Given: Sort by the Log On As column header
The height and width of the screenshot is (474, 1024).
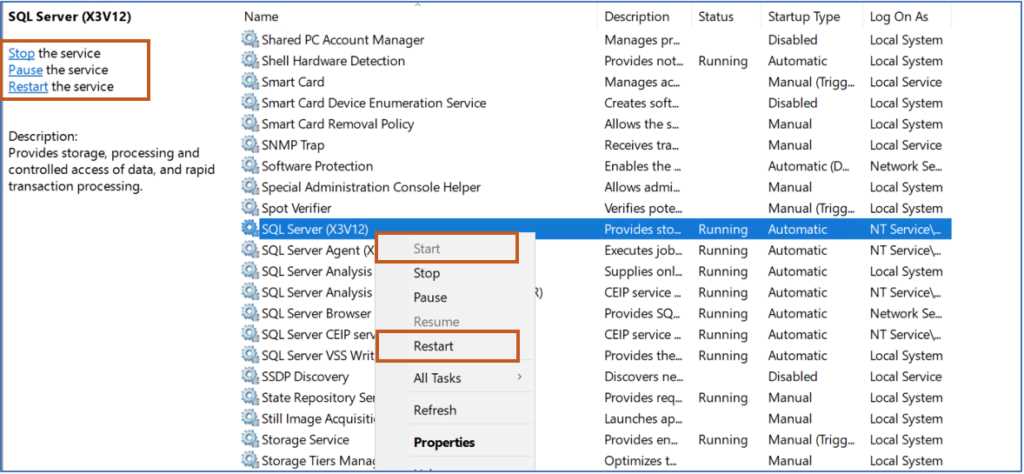Looking at the screenshot, I should pyautogui.click(x=899, y=16).
